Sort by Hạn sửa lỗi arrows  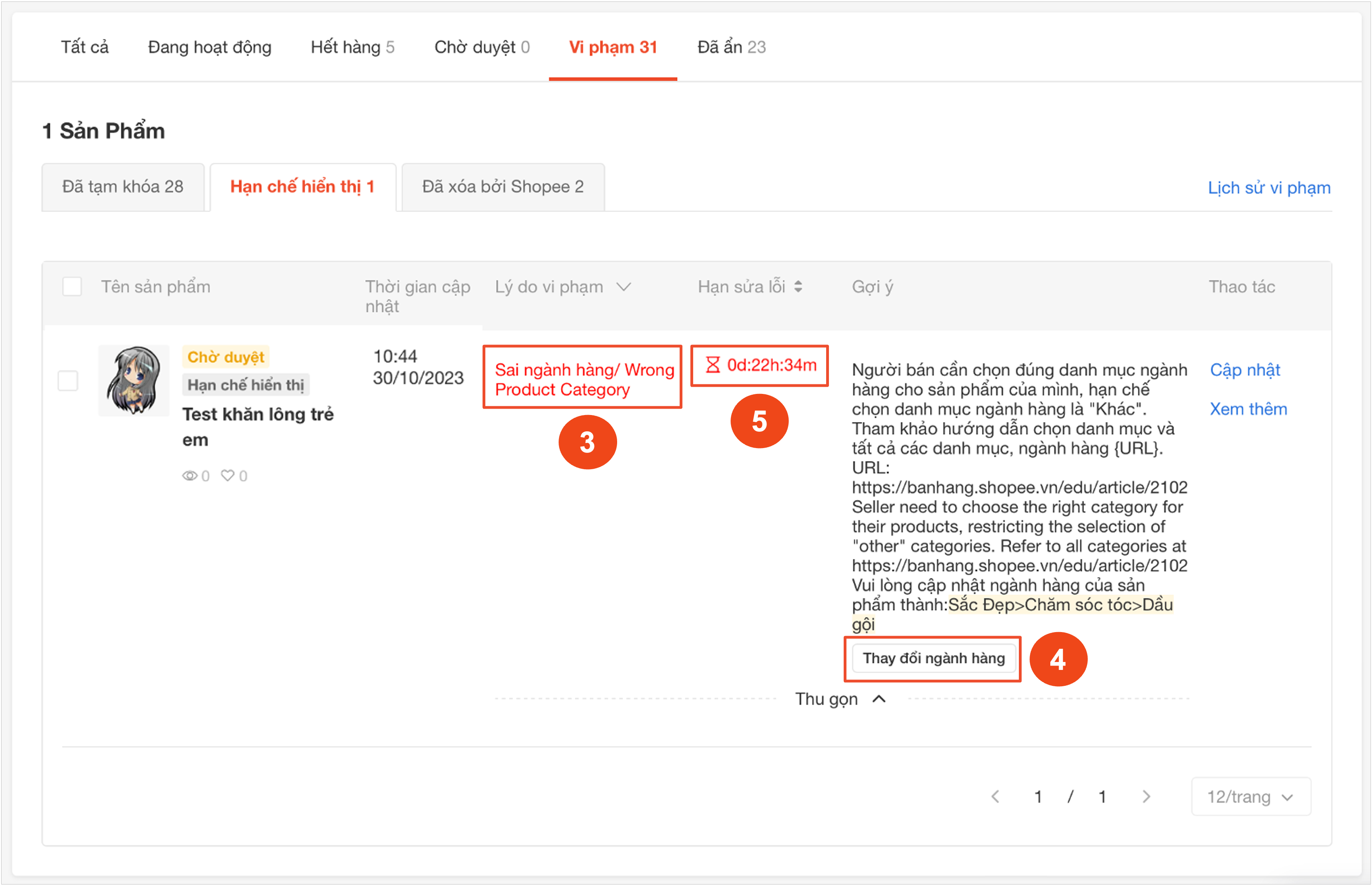coord(798,286)
